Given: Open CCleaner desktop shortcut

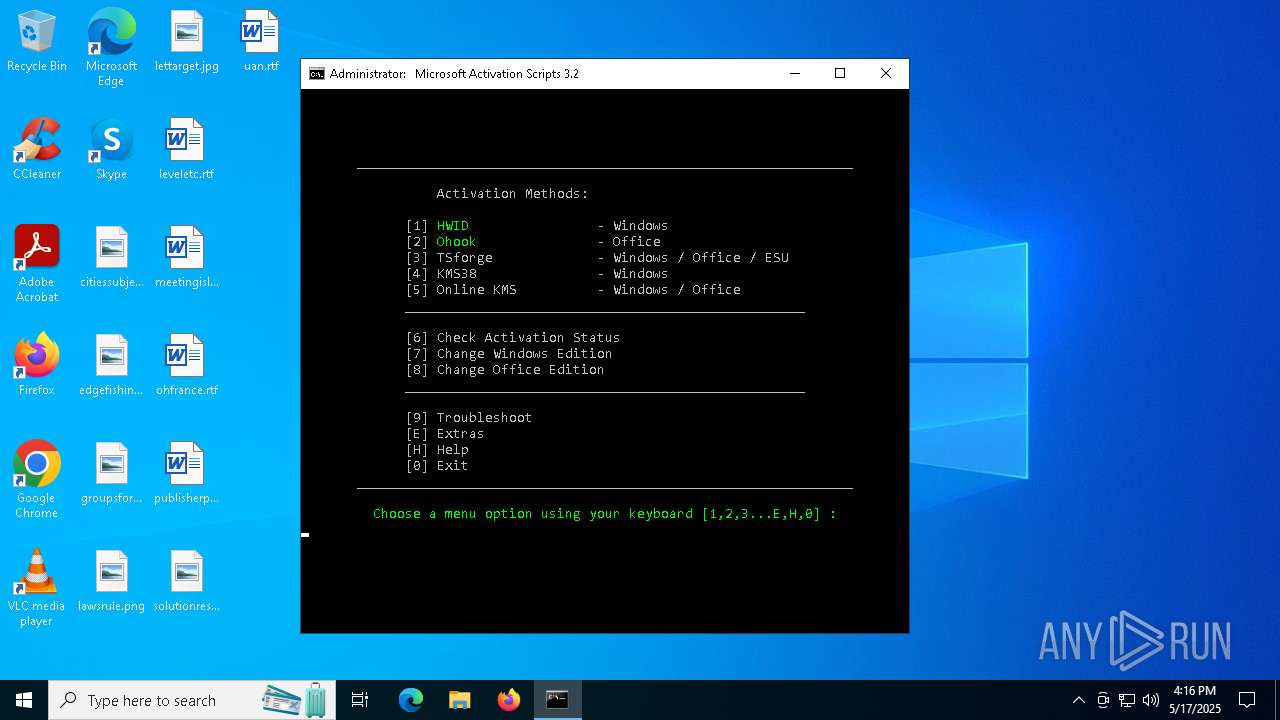Looking at the screenshot, I should [37, 150].
